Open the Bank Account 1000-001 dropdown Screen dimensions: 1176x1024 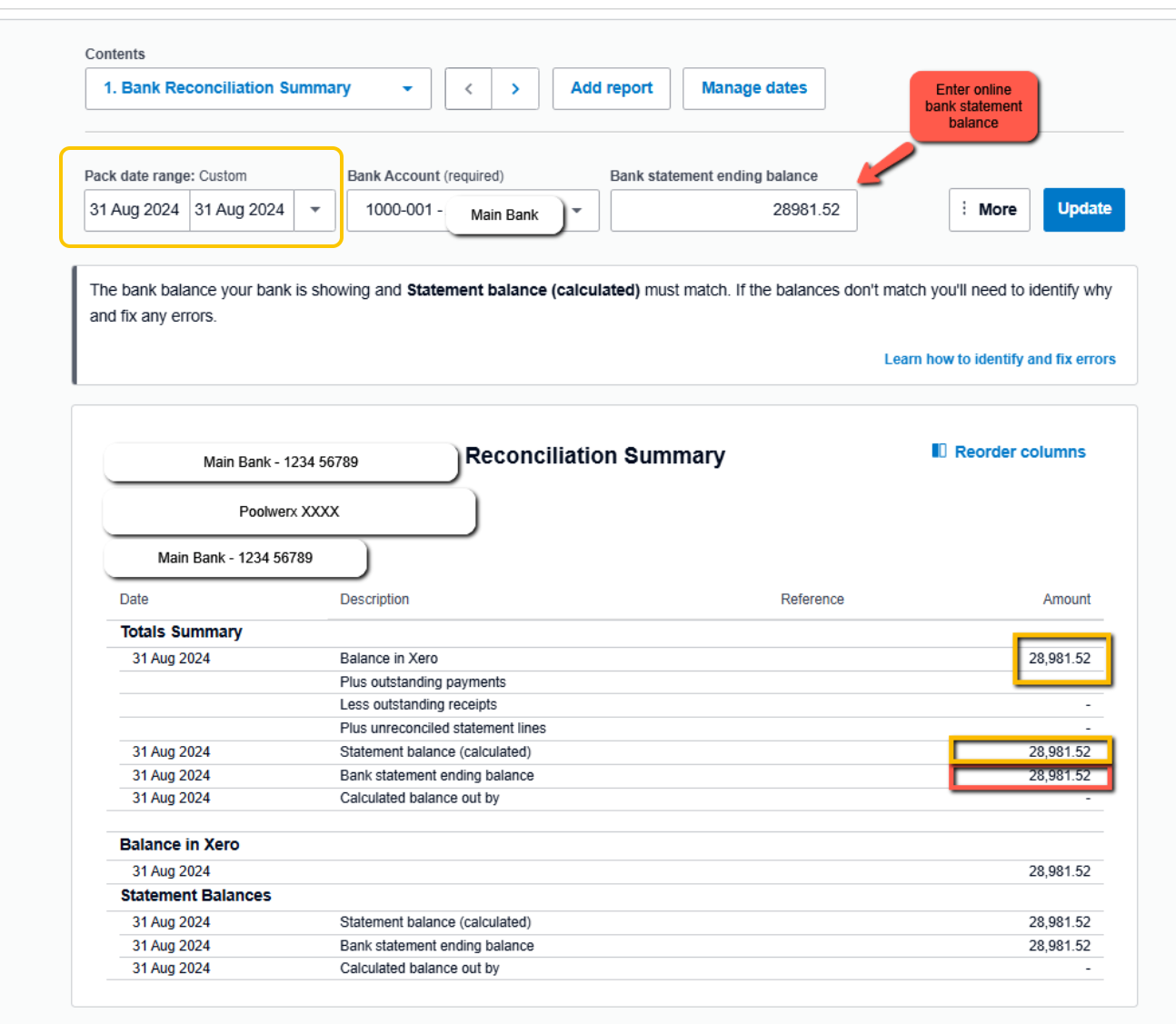(473, 210)
